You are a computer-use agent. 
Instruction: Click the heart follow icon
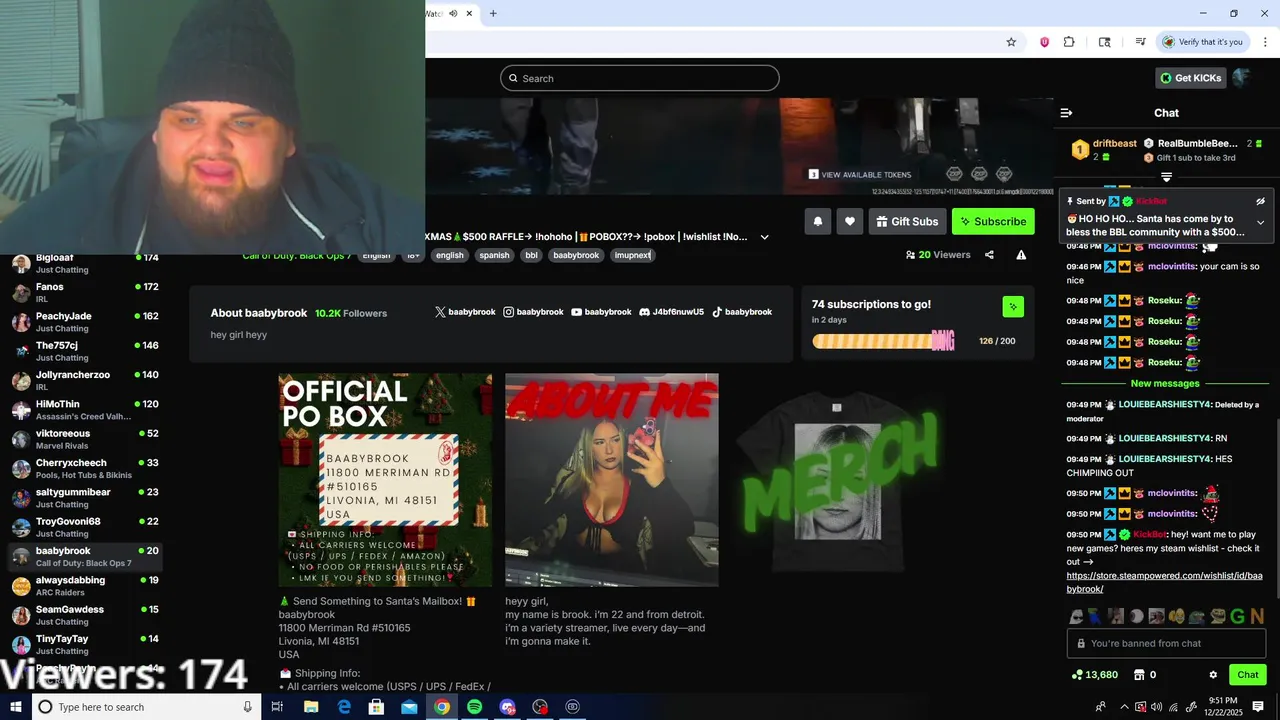849,221
